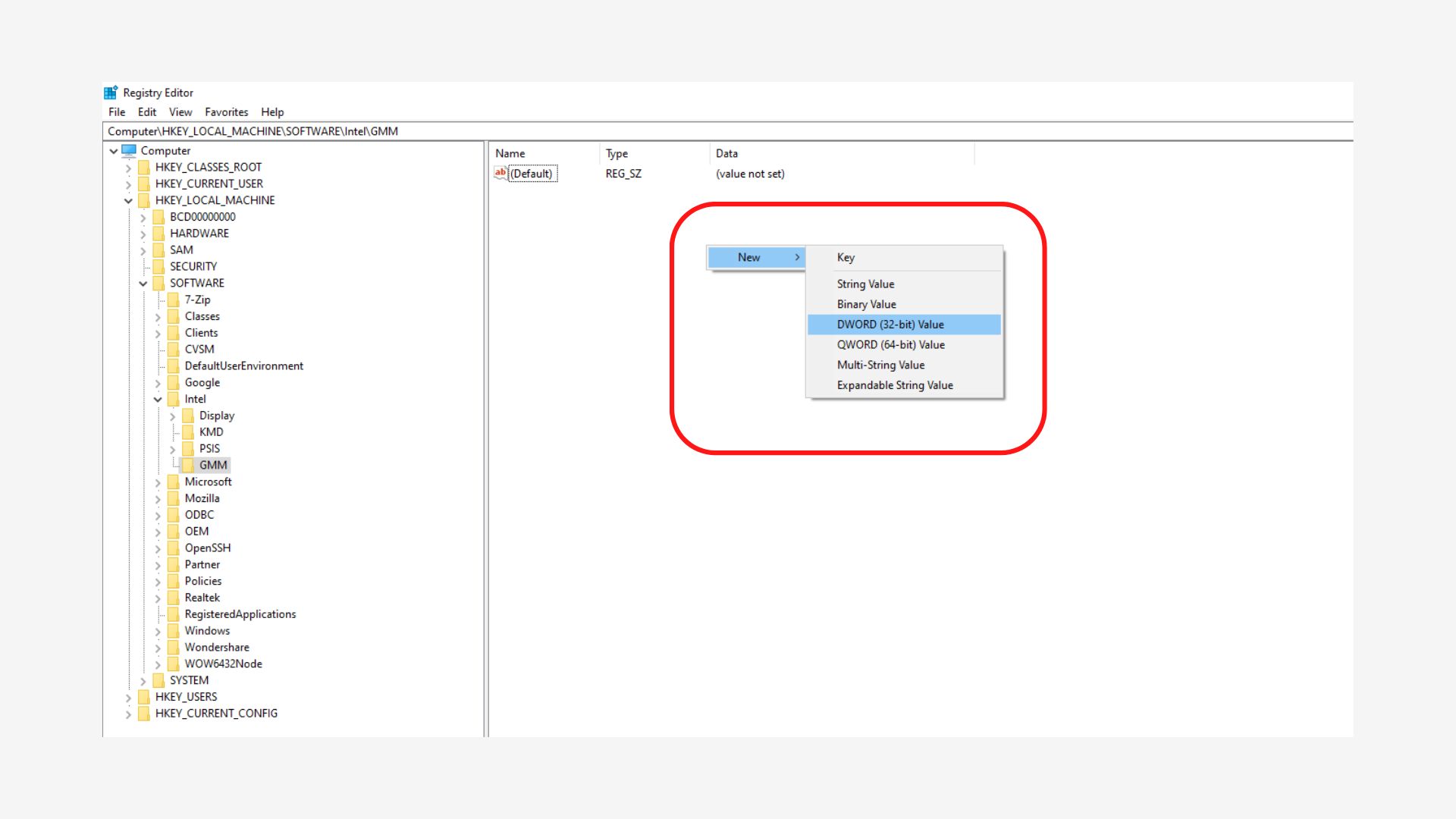Choose DWORD (32-bit) Value from submenu
The image size is (1456, 819).
pos(890,325)
